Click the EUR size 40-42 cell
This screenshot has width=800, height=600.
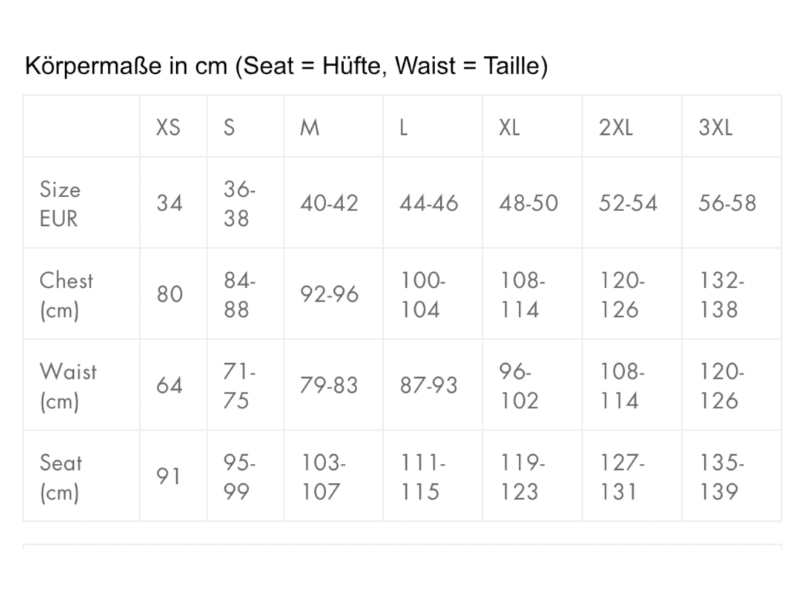tap(329, 204)
